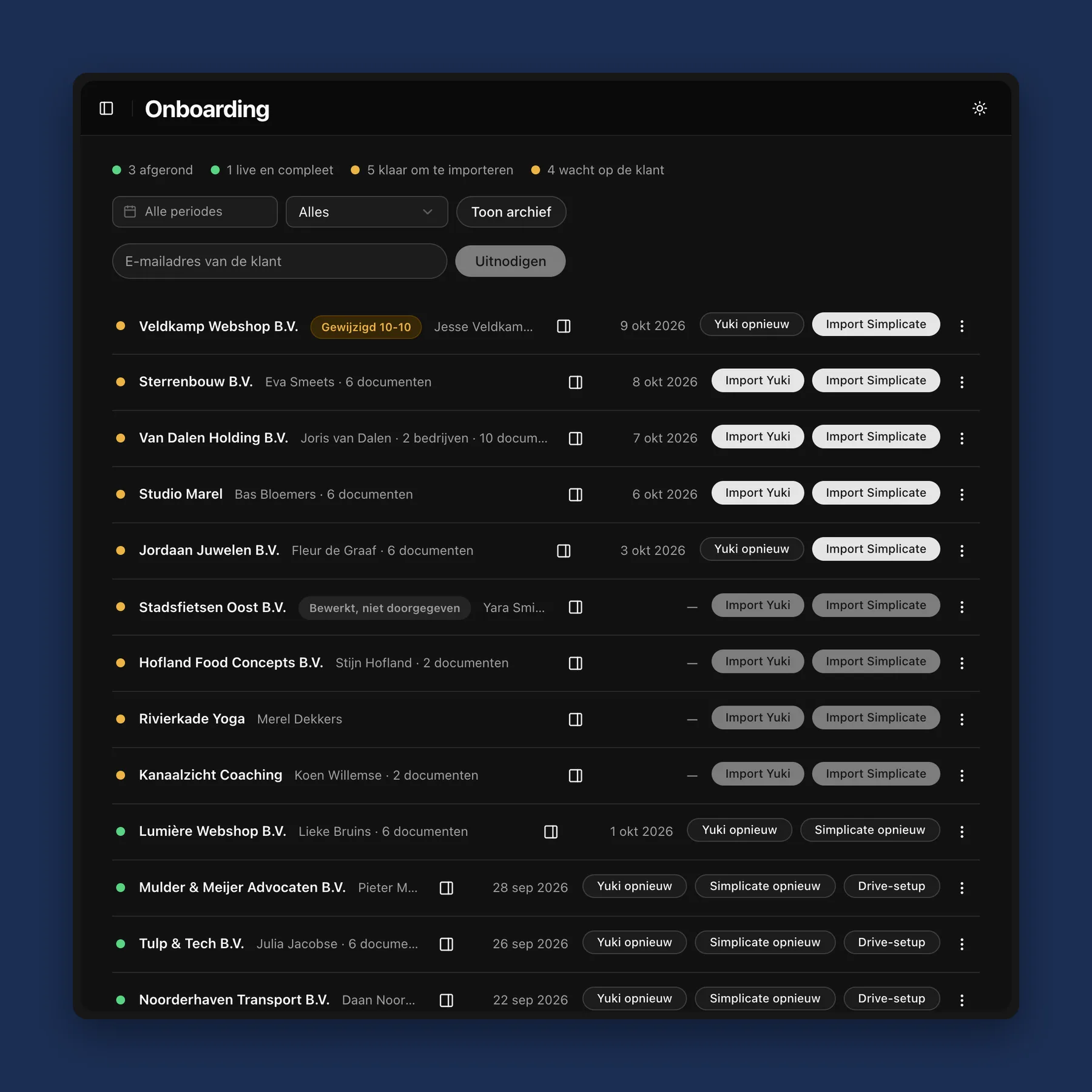Screen dimensions: 1092x1092
Task: Click Import Simplicate for Studio Marel
Action: [x=875, y=493]
